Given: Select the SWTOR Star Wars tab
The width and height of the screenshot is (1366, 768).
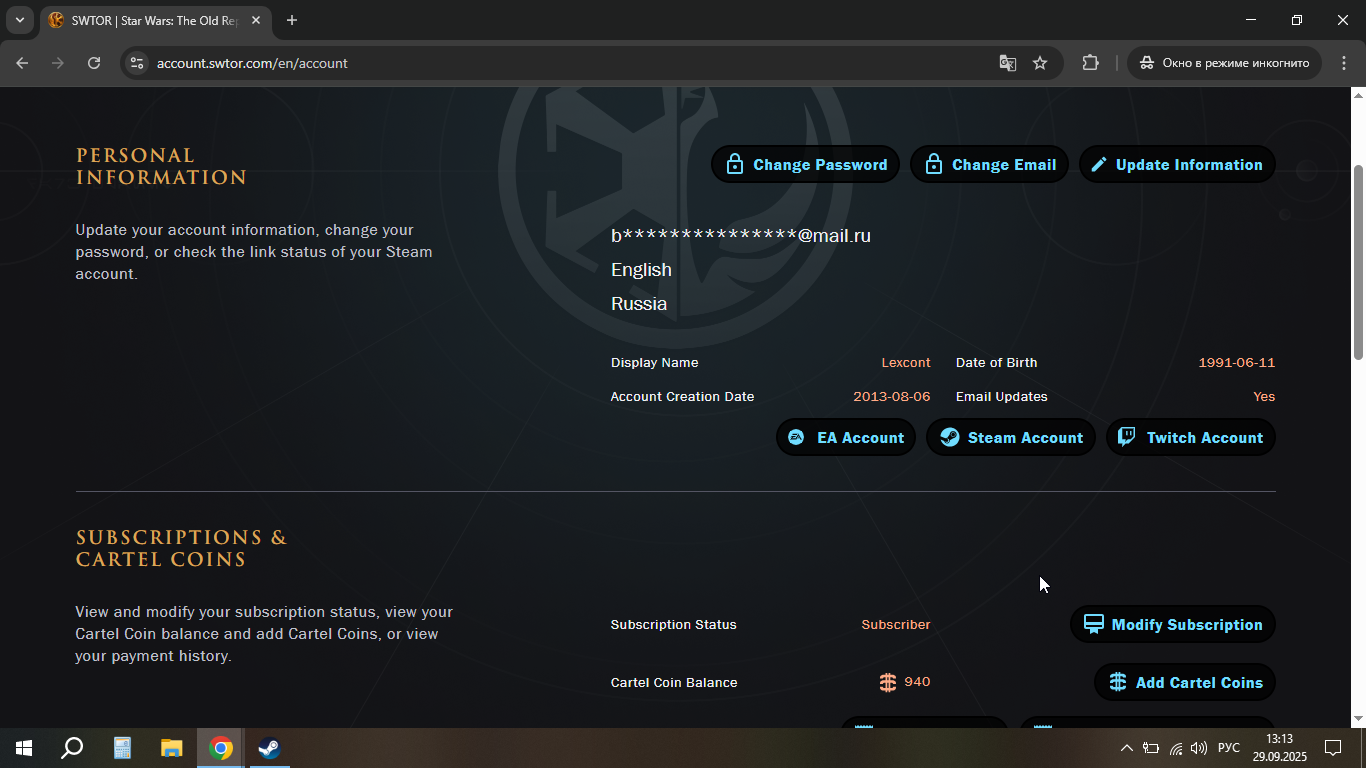Looking at the screenshot, I should click(155, 20).
